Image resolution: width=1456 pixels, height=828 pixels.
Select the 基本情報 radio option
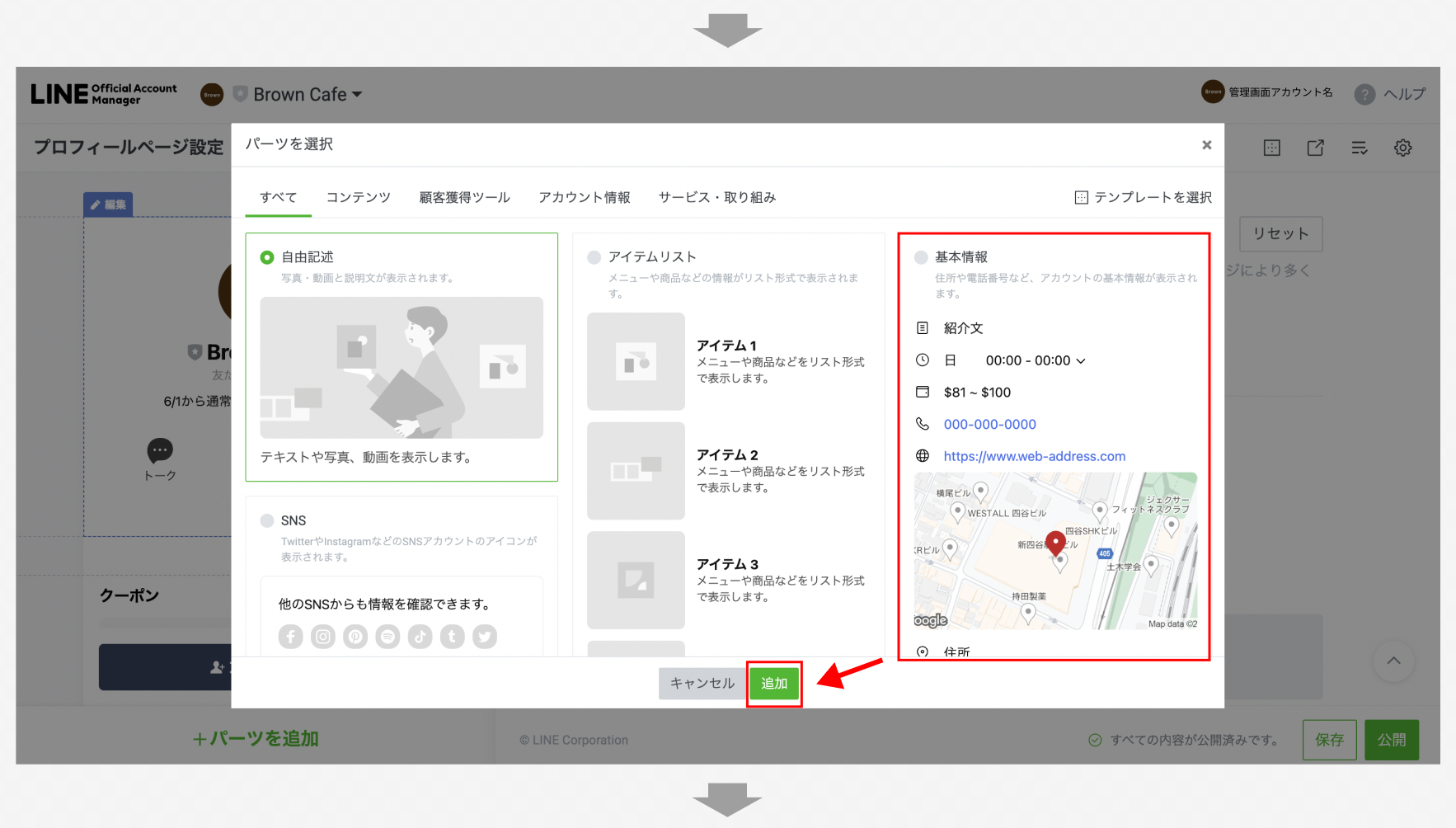coord(921,257)
